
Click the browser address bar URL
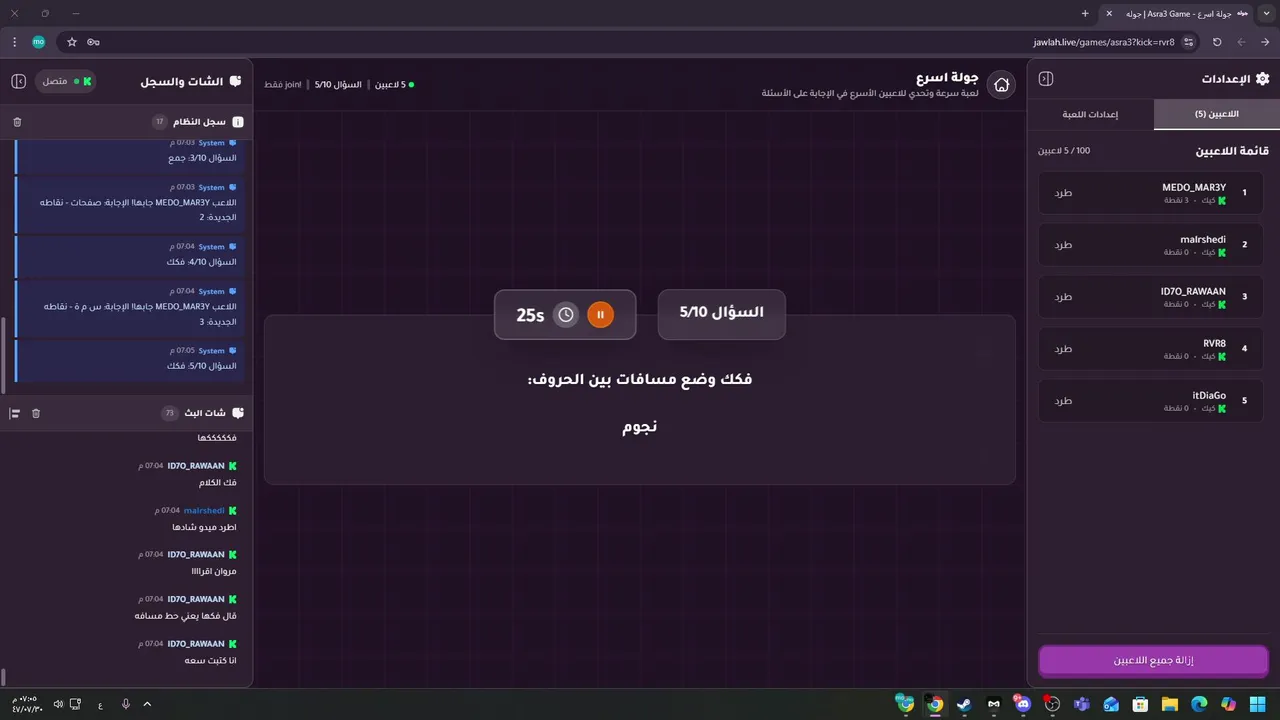1104,42
